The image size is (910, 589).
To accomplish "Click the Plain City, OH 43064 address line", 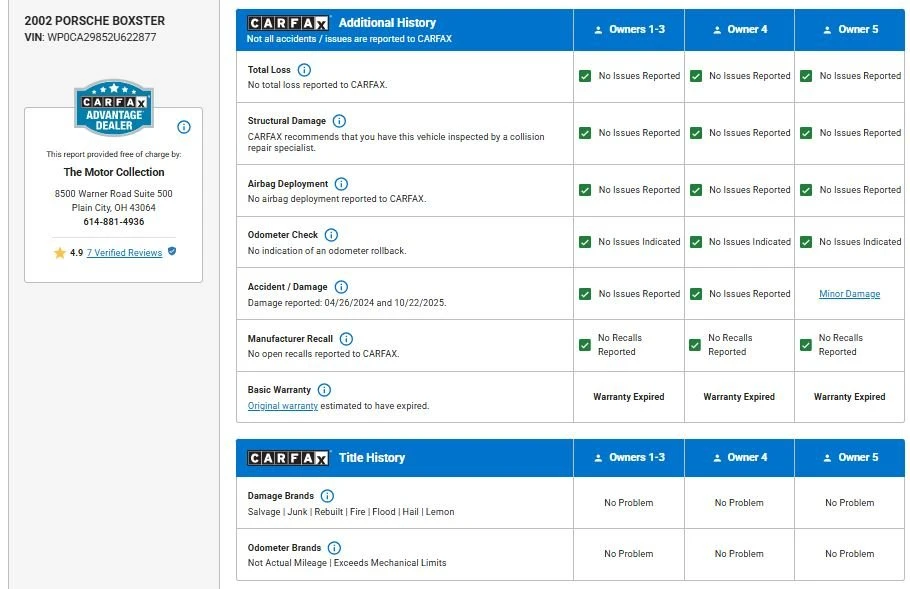I will pos(114,208).
